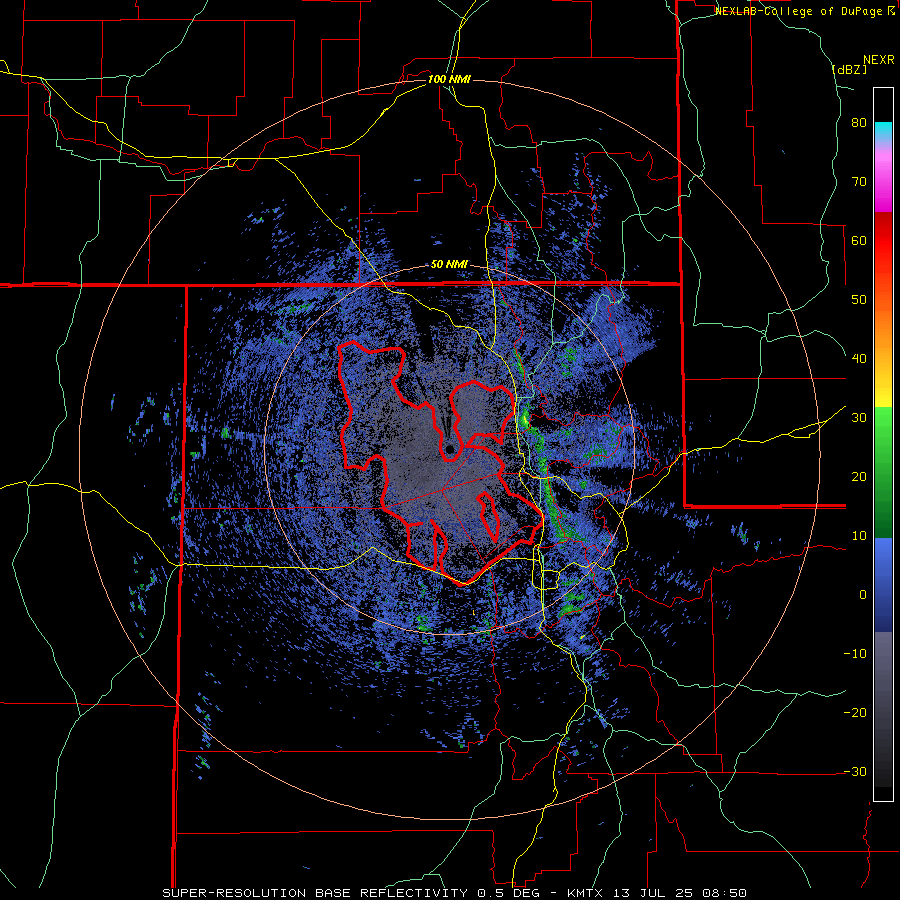Click the 20 value on the dBZ scale

(859, 477)
